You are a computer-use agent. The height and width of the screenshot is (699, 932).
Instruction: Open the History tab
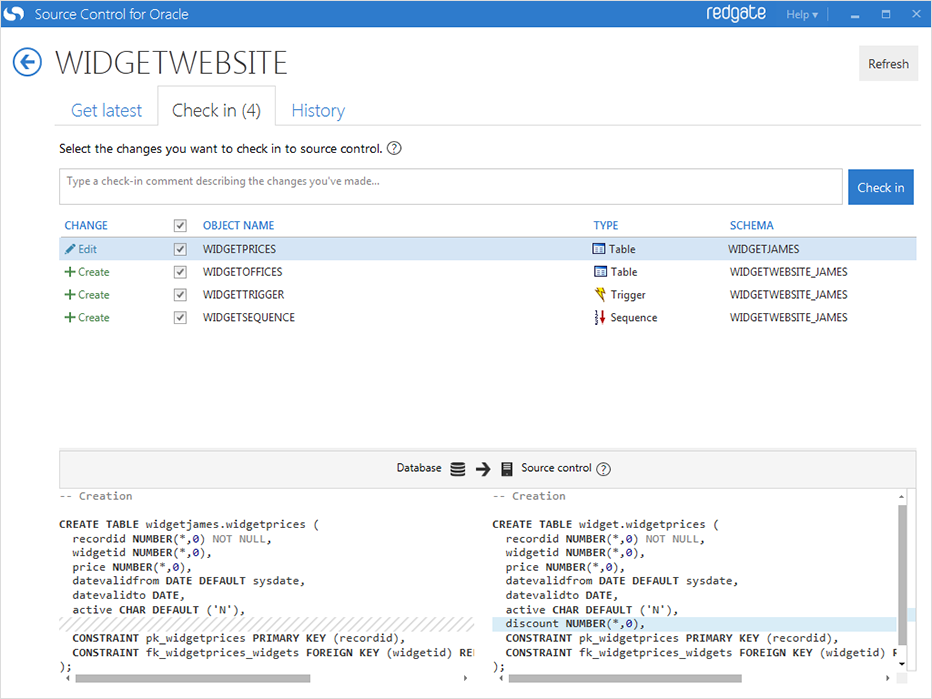click(318, 110)
